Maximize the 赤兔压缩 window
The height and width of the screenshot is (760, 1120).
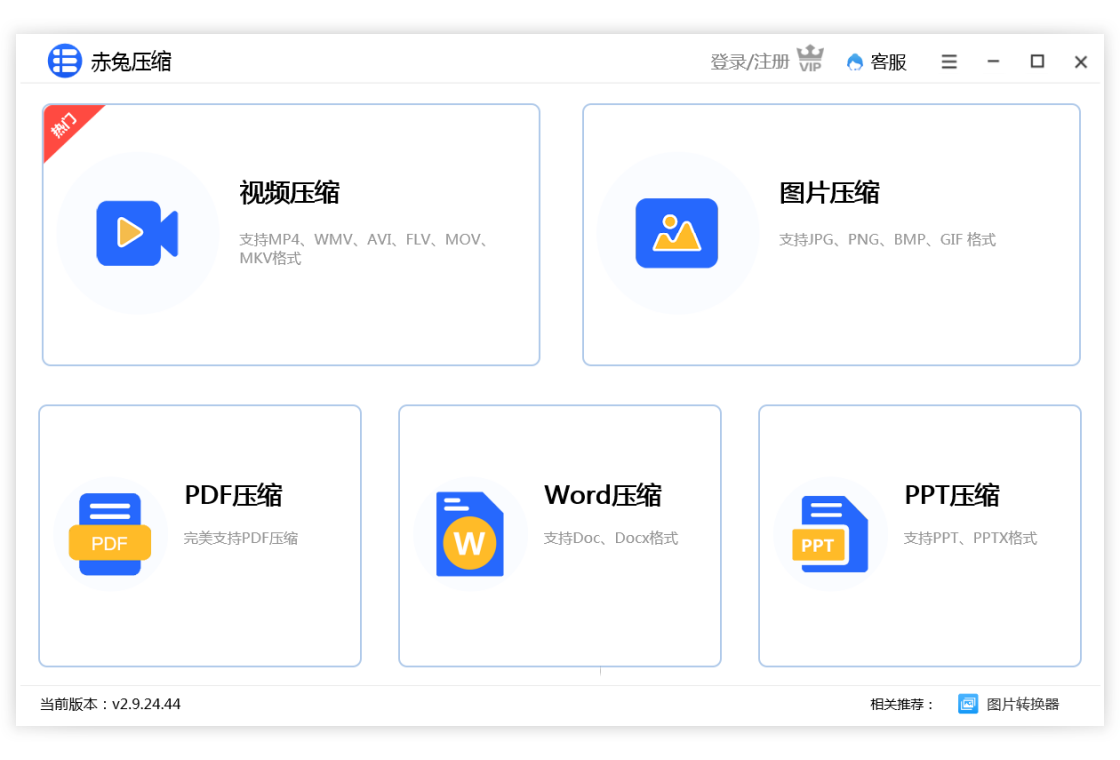1037,61
